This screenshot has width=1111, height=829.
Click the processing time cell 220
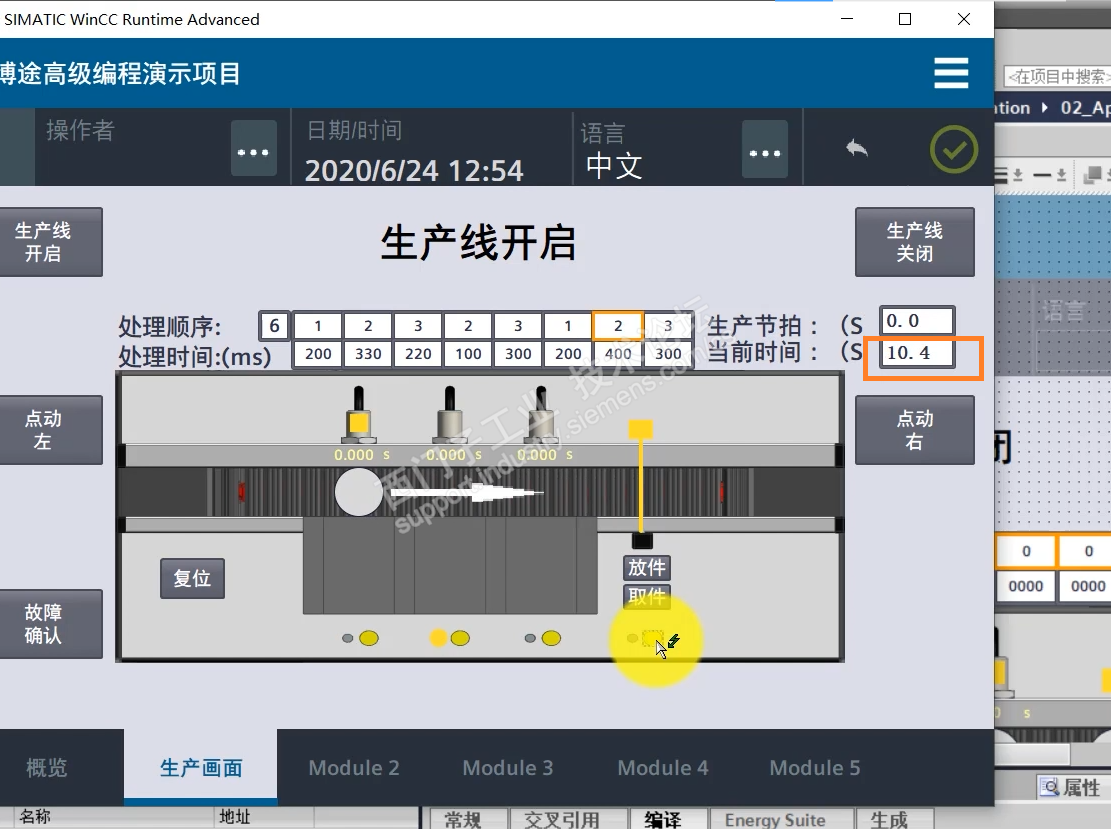click(418, 354)
